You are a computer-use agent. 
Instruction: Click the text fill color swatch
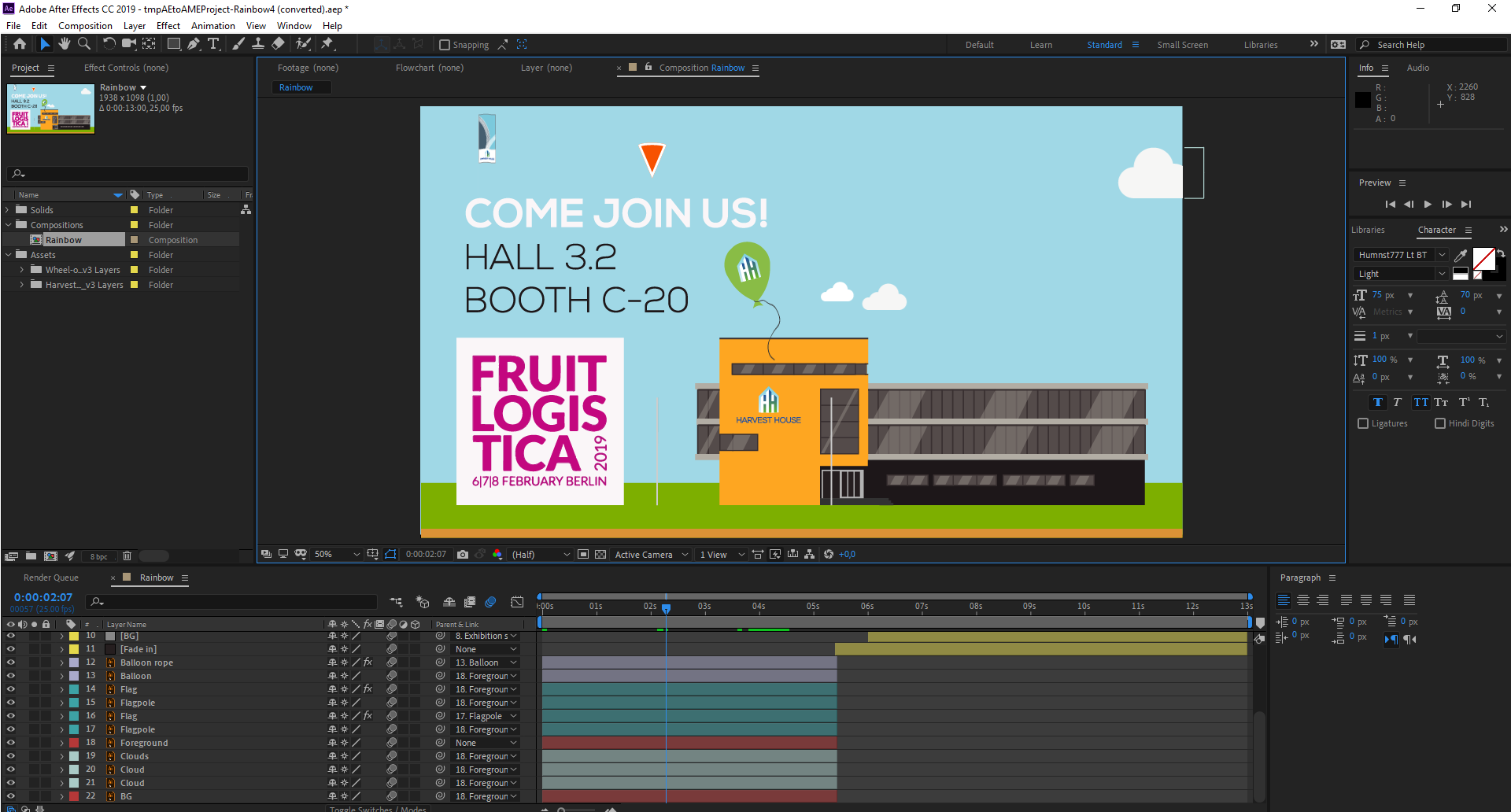coord(1483,259)
